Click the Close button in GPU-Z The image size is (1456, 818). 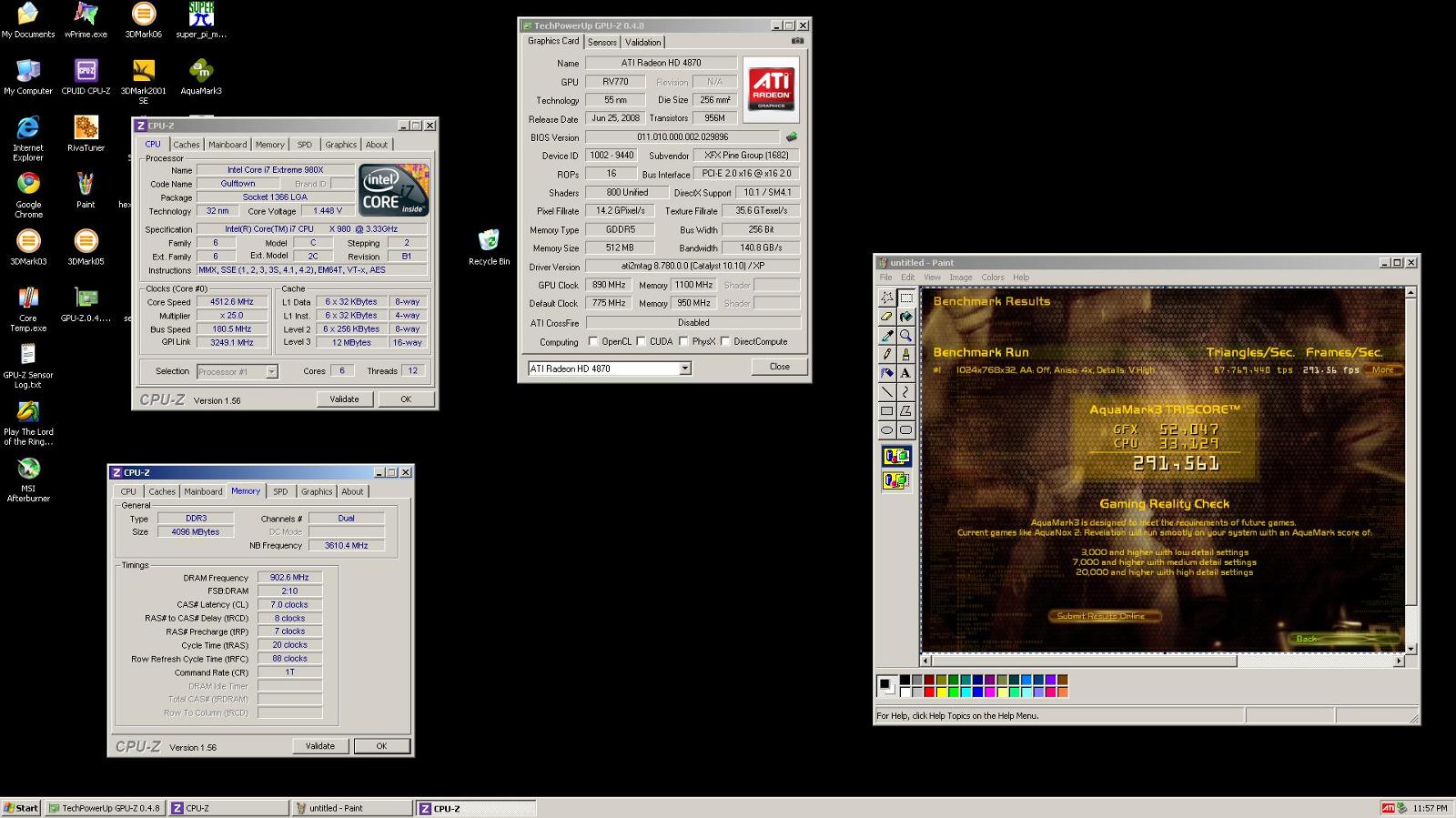click(780, 367)
